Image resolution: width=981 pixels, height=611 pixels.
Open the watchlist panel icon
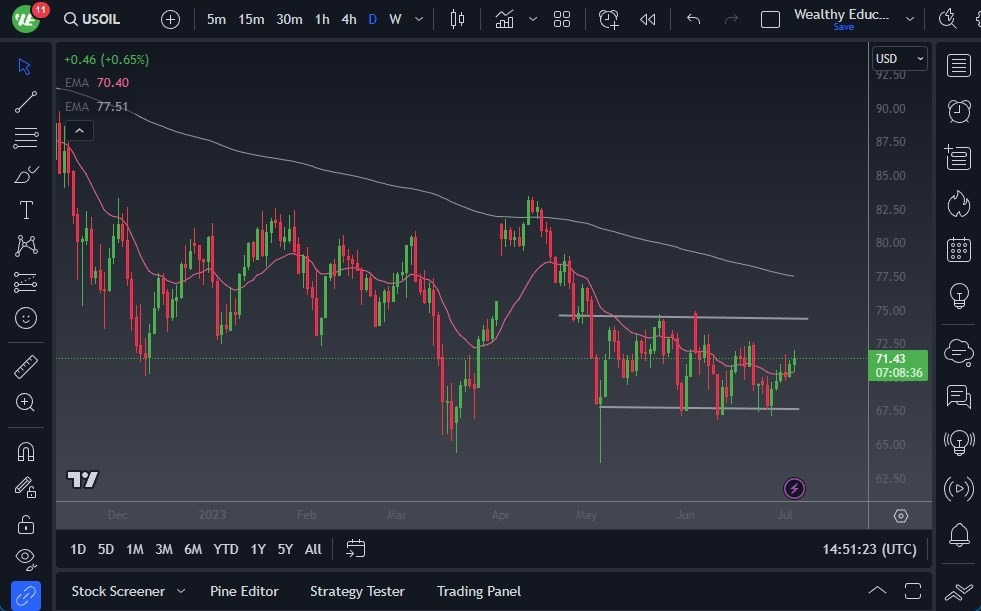point(958,66)
